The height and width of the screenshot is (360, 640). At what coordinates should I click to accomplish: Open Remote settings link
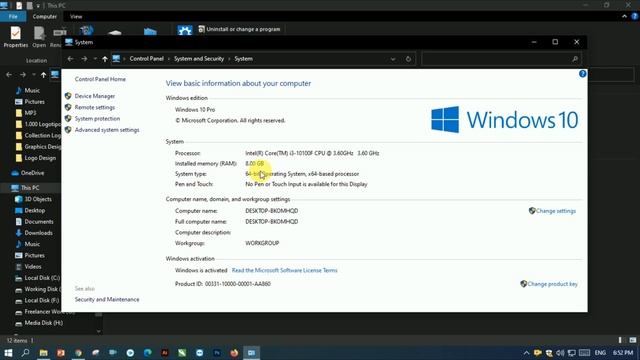95,107
